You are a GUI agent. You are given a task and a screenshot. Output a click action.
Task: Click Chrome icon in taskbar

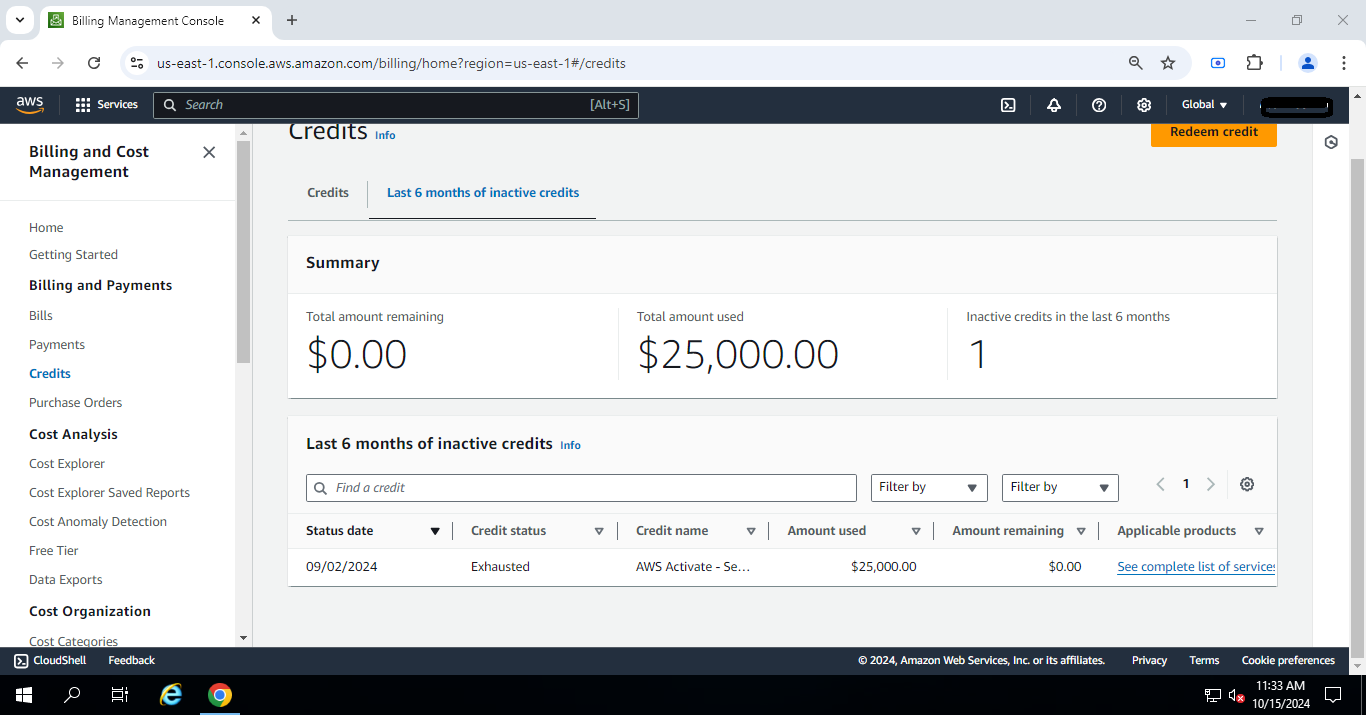click(220, 695)
